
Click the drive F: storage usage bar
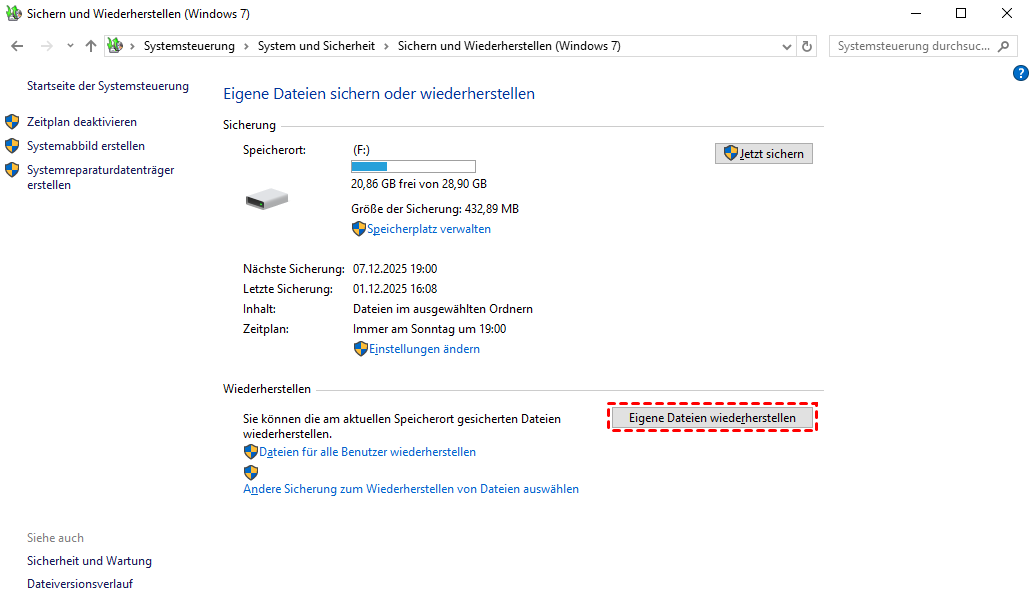point(413,166)
